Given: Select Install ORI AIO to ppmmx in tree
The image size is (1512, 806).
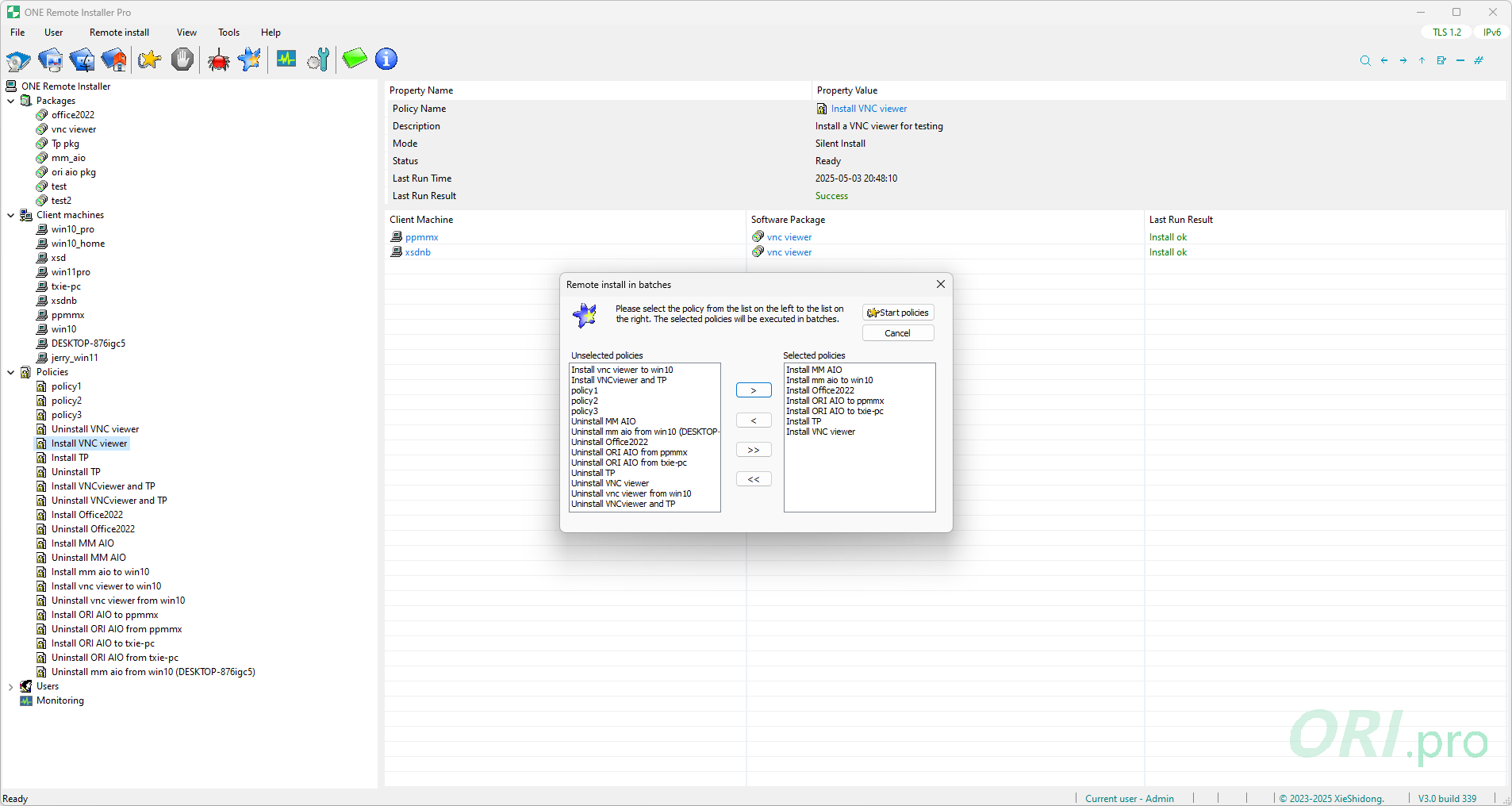Looking at the screenshot, I should (x=105, y=615).
